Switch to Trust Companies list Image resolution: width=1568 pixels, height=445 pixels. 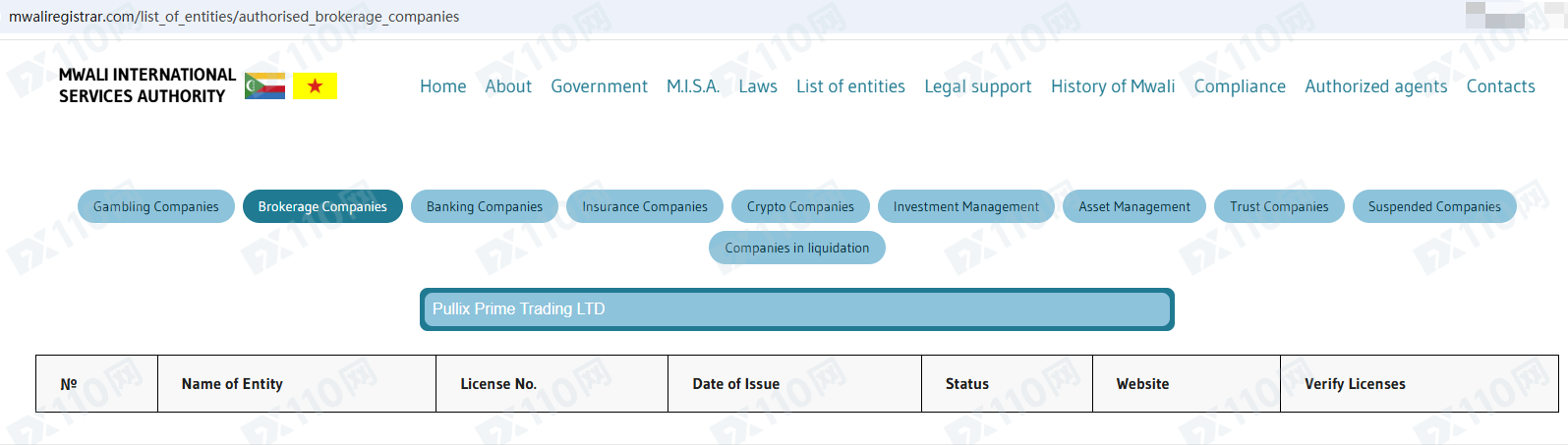pyautogui.click(x=1279, y=206)
